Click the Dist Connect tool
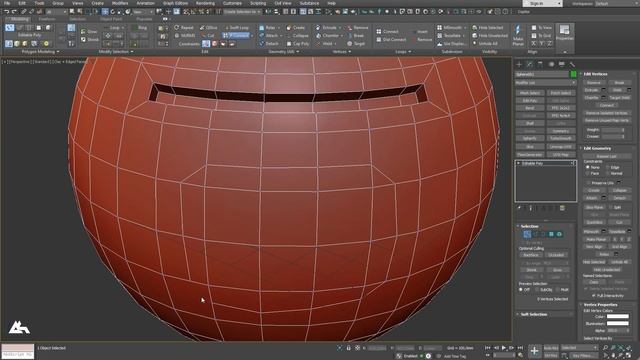Viewport: 640px width, 360px height. point(391,40)
